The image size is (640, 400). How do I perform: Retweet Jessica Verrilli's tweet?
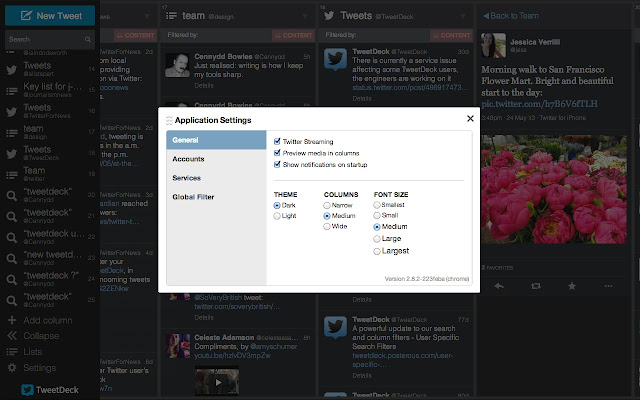tap(536, 286)
